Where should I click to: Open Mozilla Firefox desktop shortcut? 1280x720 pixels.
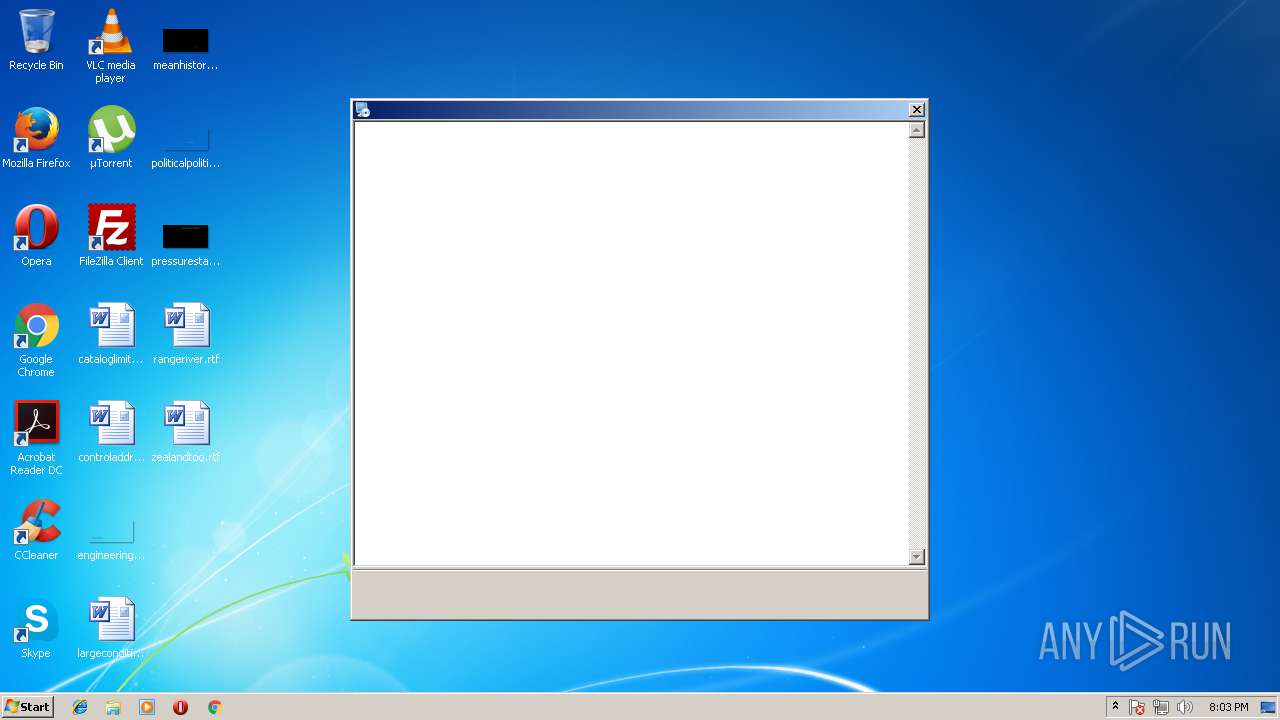36,138
